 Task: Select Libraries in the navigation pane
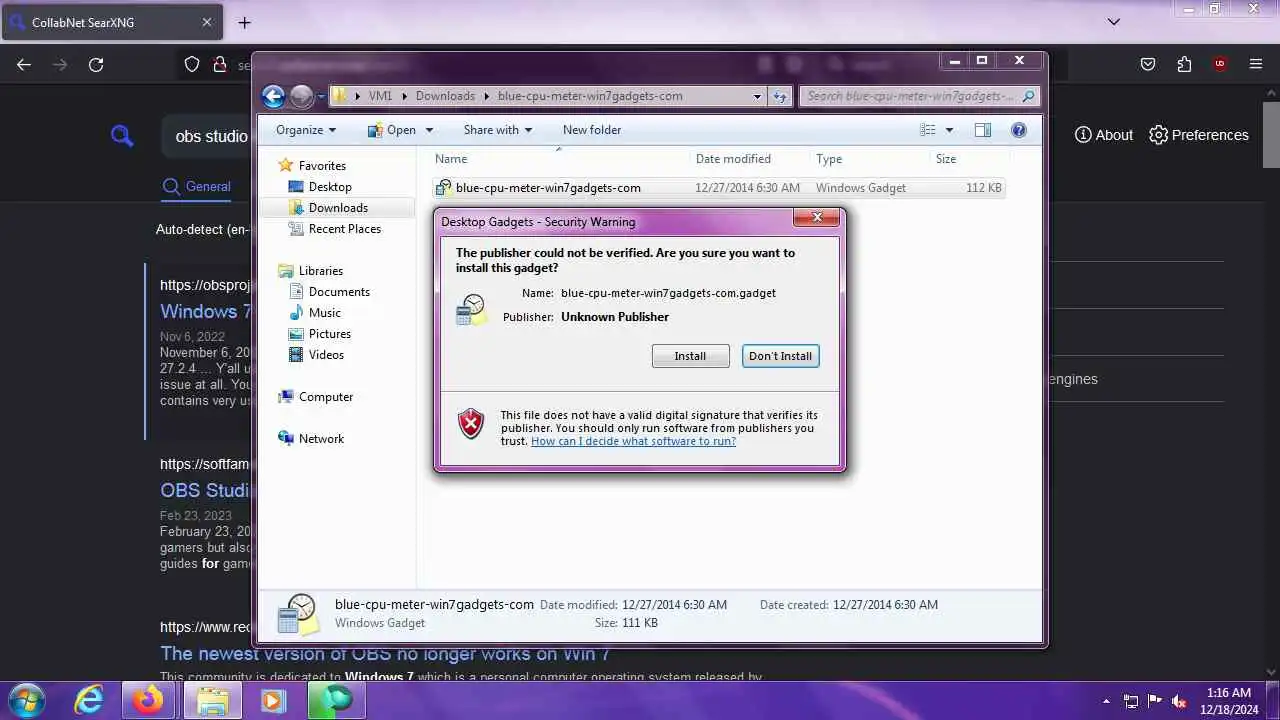coord(321,271)
